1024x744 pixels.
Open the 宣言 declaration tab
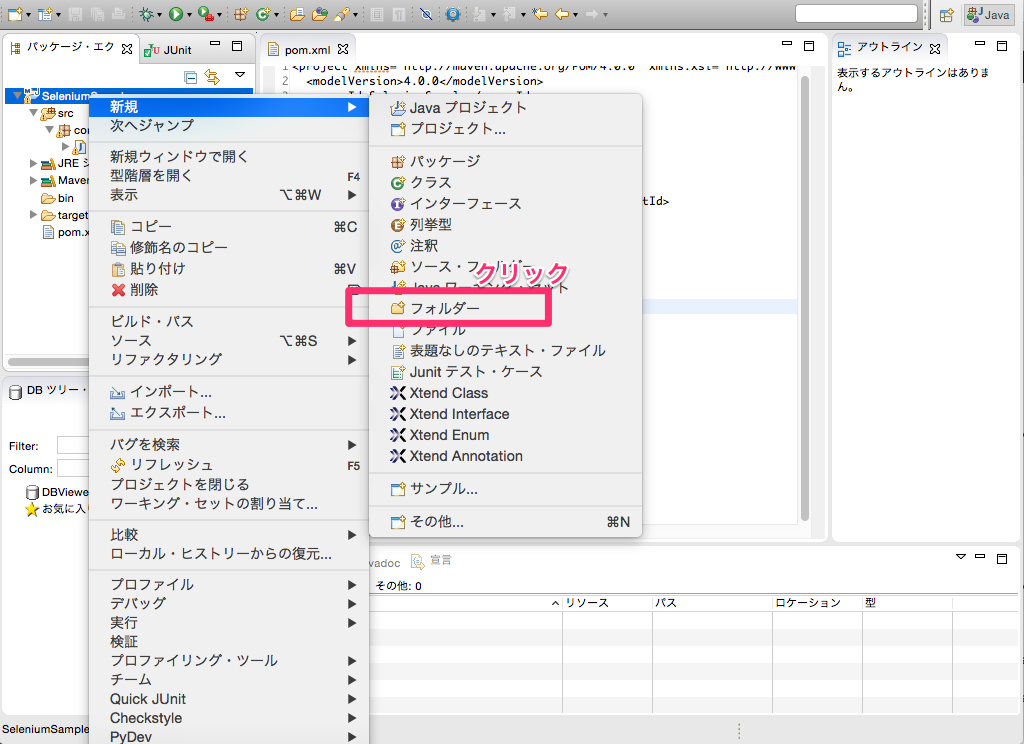pos(431,560)
